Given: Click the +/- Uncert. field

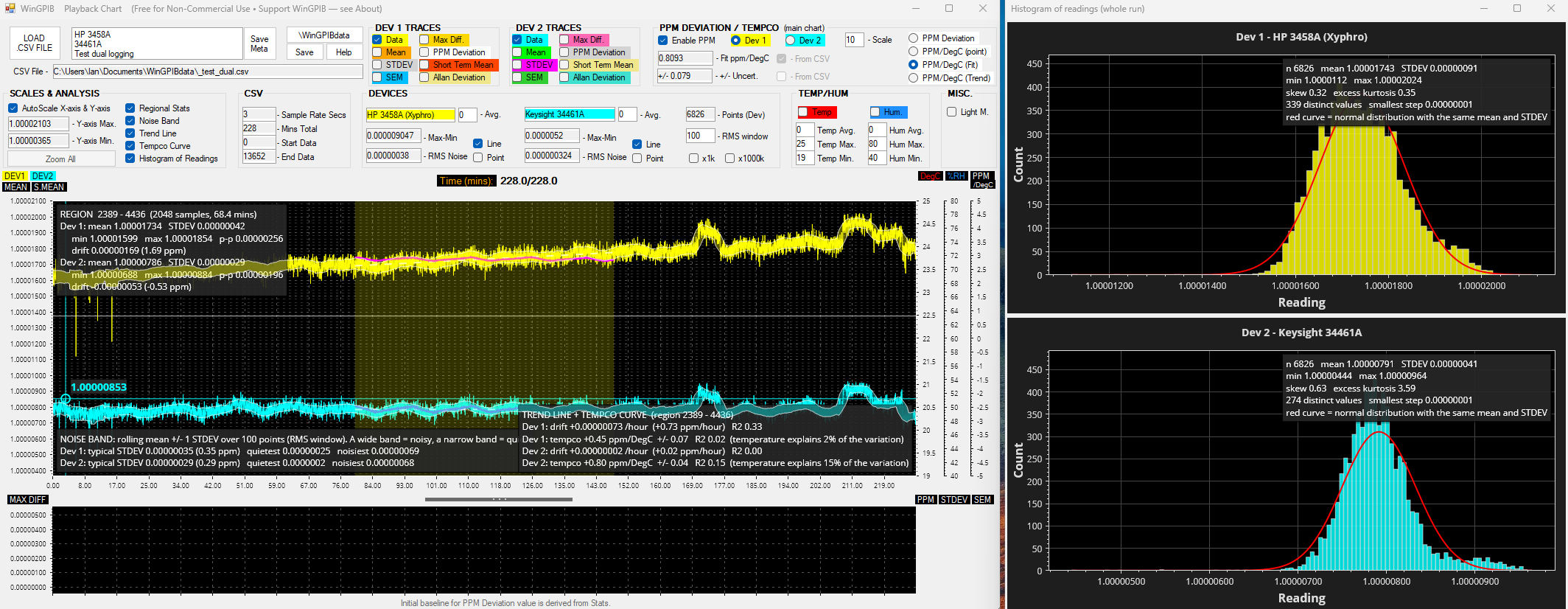Looking at the screenshot, I should (685, 76).
